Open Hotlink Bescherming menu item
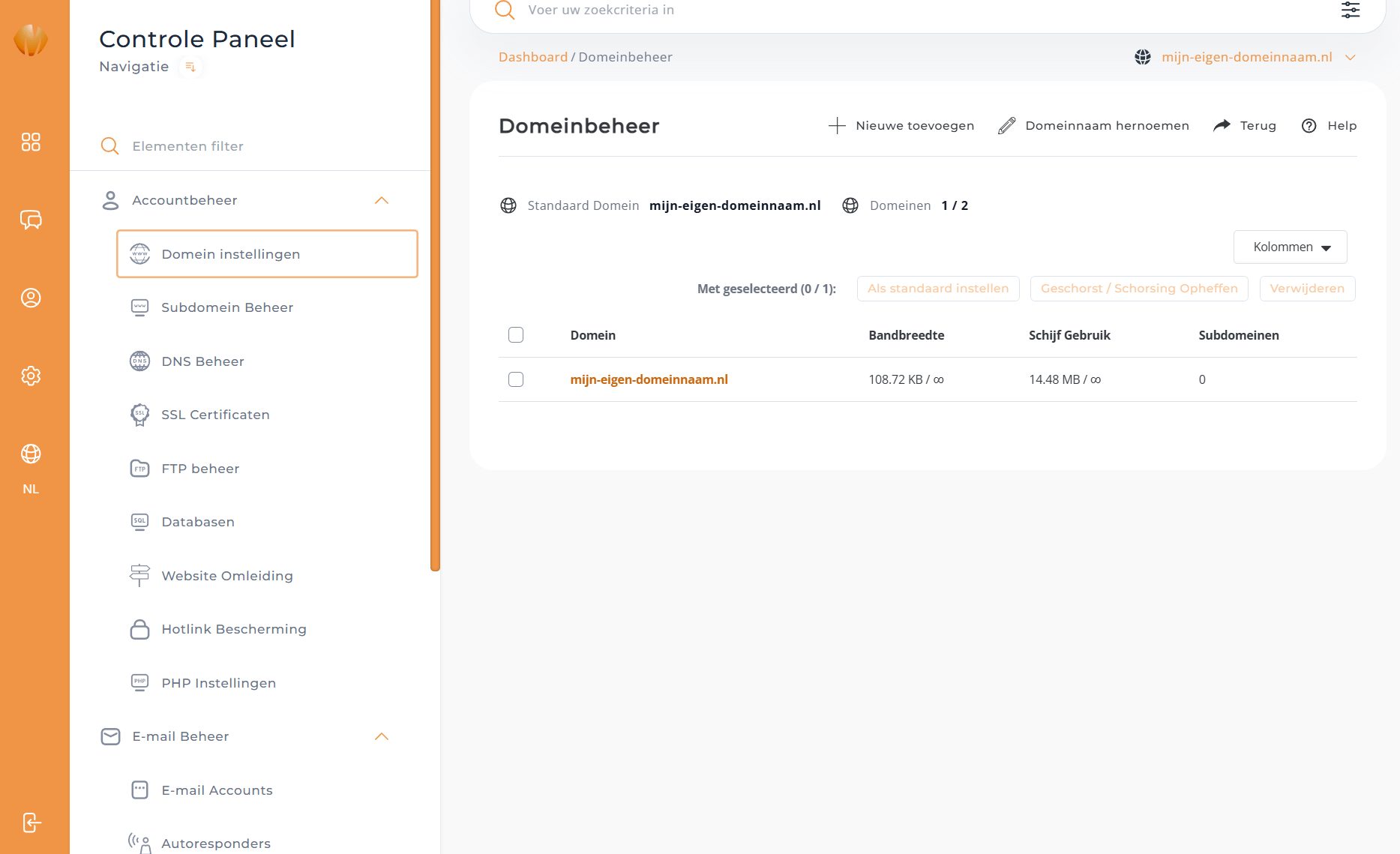 point(267,629)
